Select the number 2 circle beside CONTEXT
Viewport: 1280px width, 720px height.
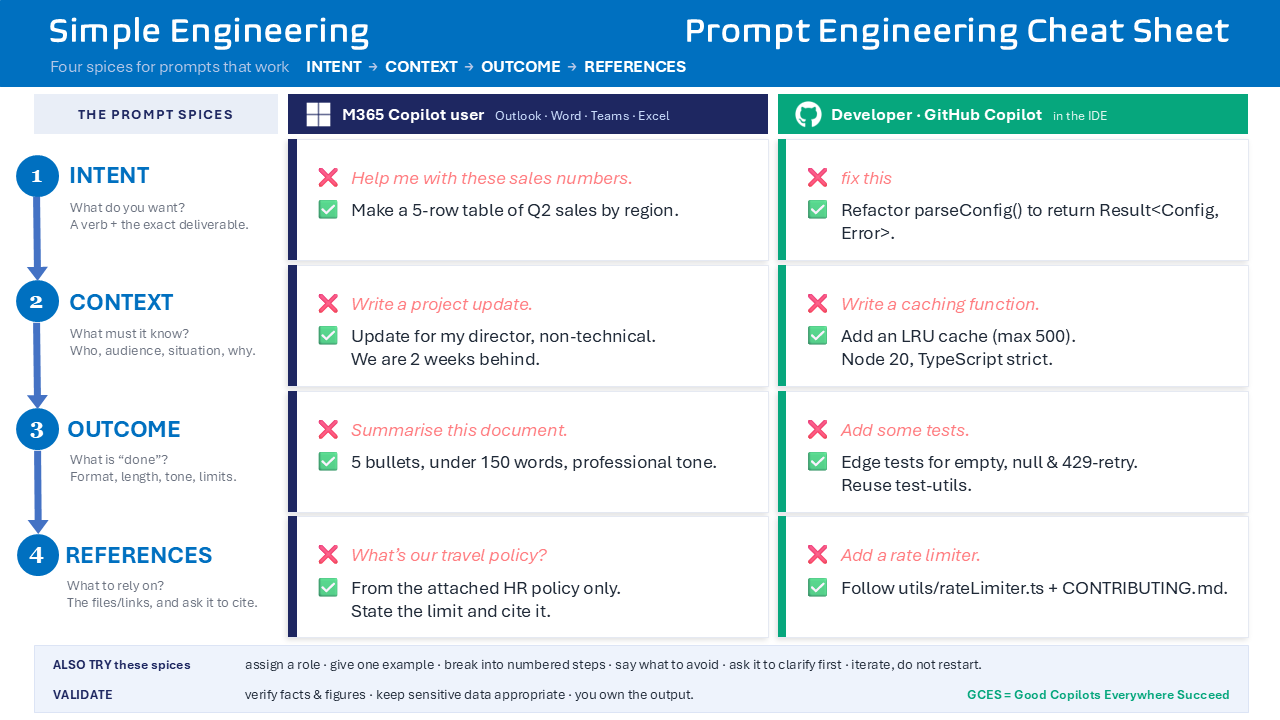pos(37,301)
